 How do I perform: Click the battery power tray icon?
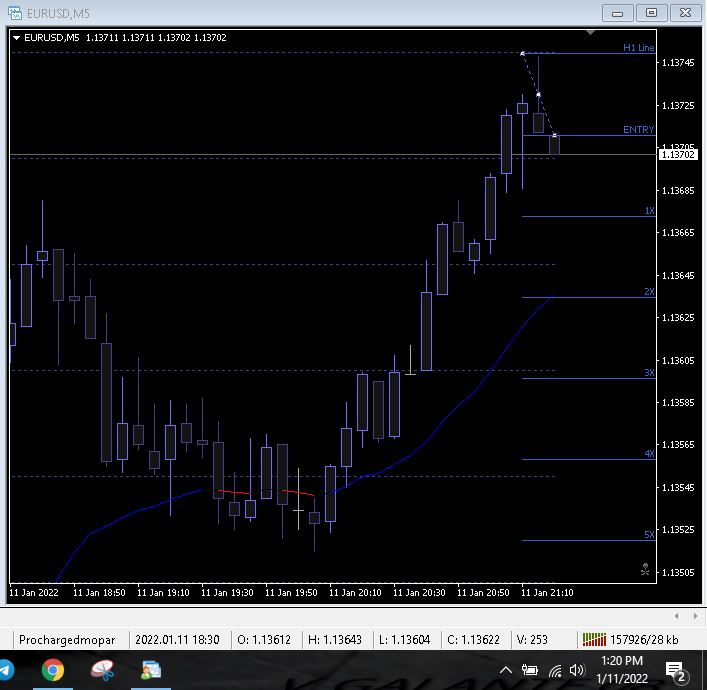[x=529, y=671]
